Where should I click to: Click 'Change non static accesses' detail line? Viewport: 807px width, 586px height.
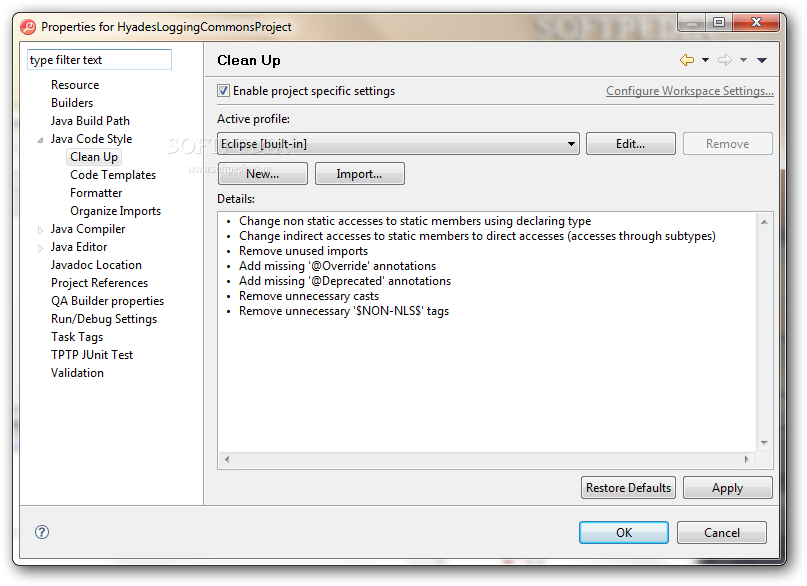tap(415, 221)
